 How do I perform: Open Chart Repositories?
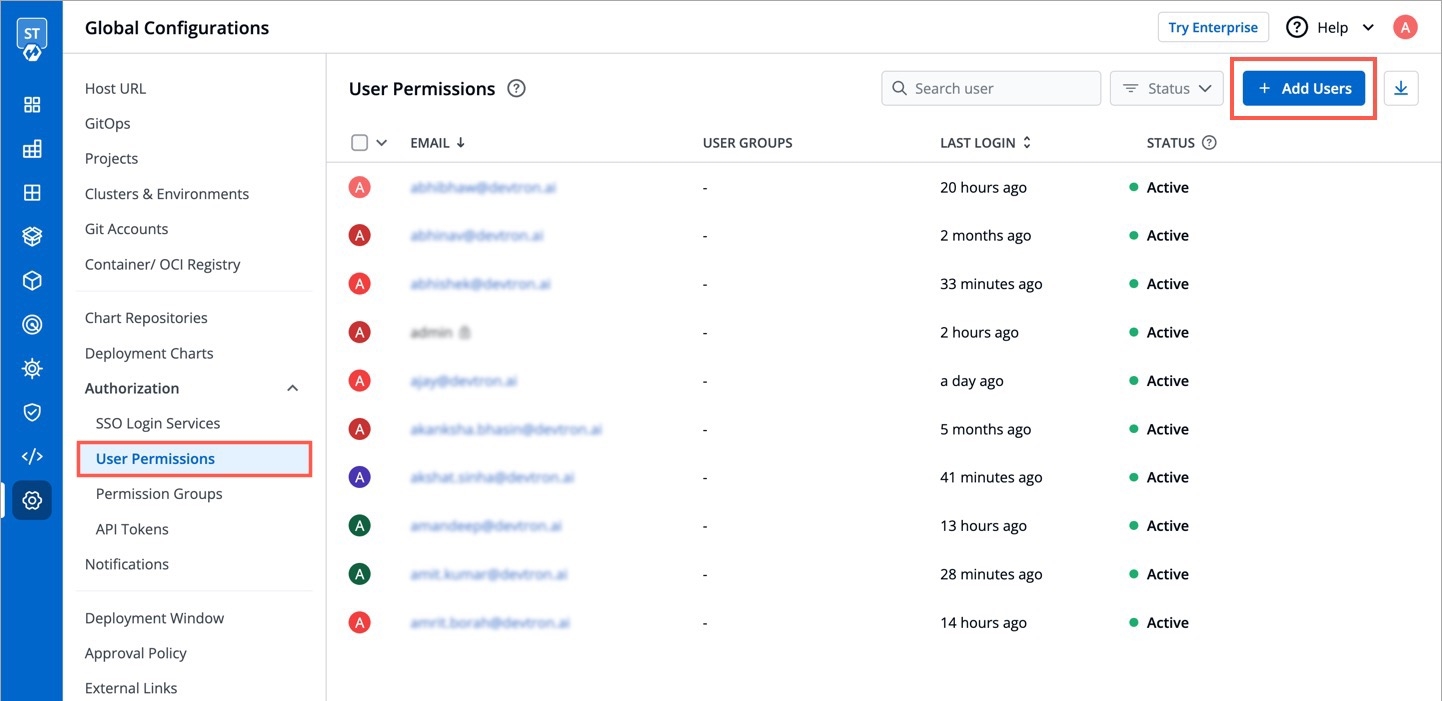tap(146, 318)
